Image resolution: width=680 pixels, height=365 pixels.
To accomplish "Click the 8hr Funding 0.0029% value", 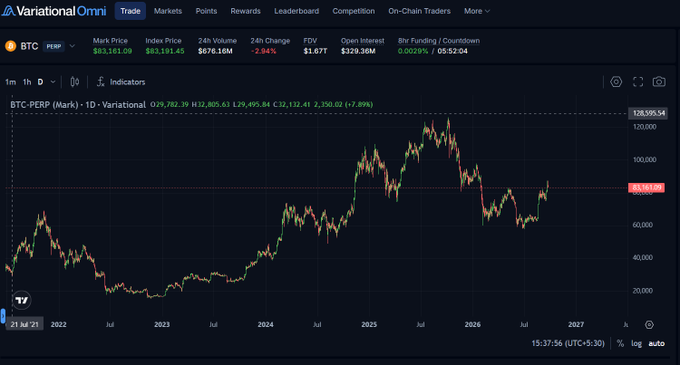I will pyautogui.click(x=413, y=51).
